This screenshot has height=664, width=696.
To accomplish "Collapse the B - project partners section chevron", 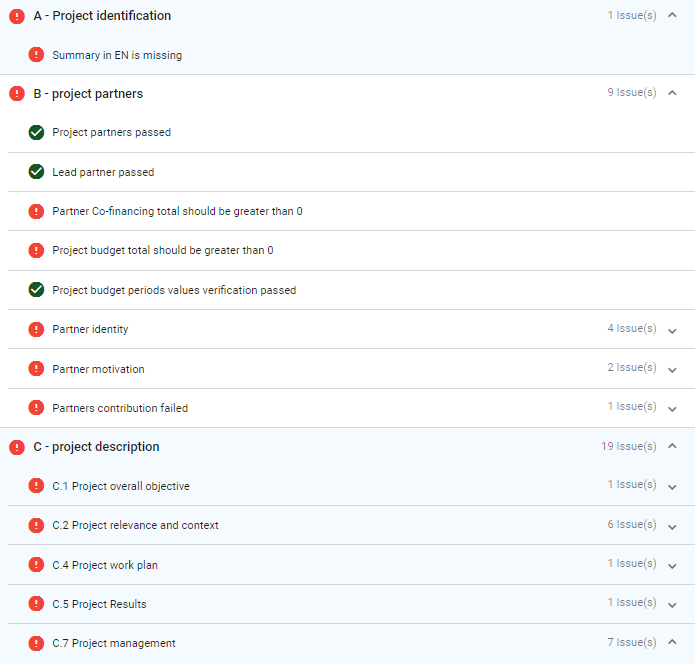I will click(x=672, y=93).
